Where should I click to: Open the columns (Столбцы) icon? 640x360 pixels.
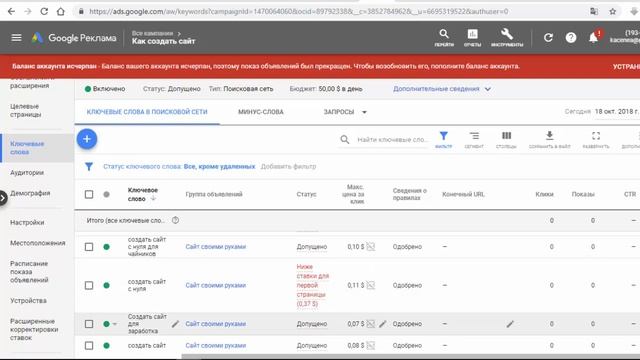(506, 139)
